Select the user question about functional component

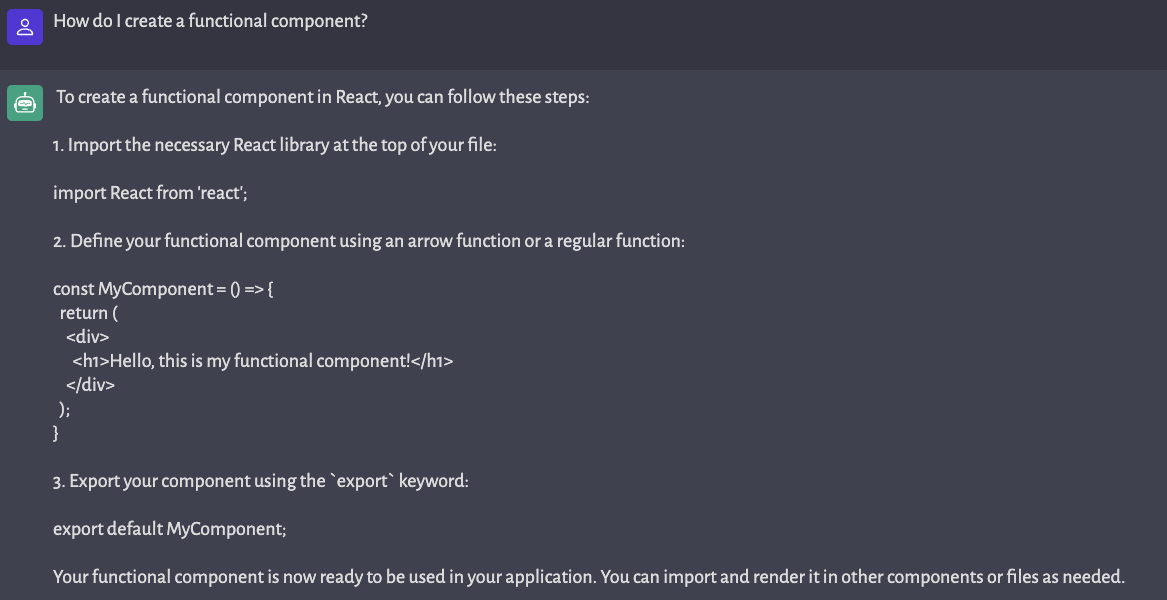(211, 21)
